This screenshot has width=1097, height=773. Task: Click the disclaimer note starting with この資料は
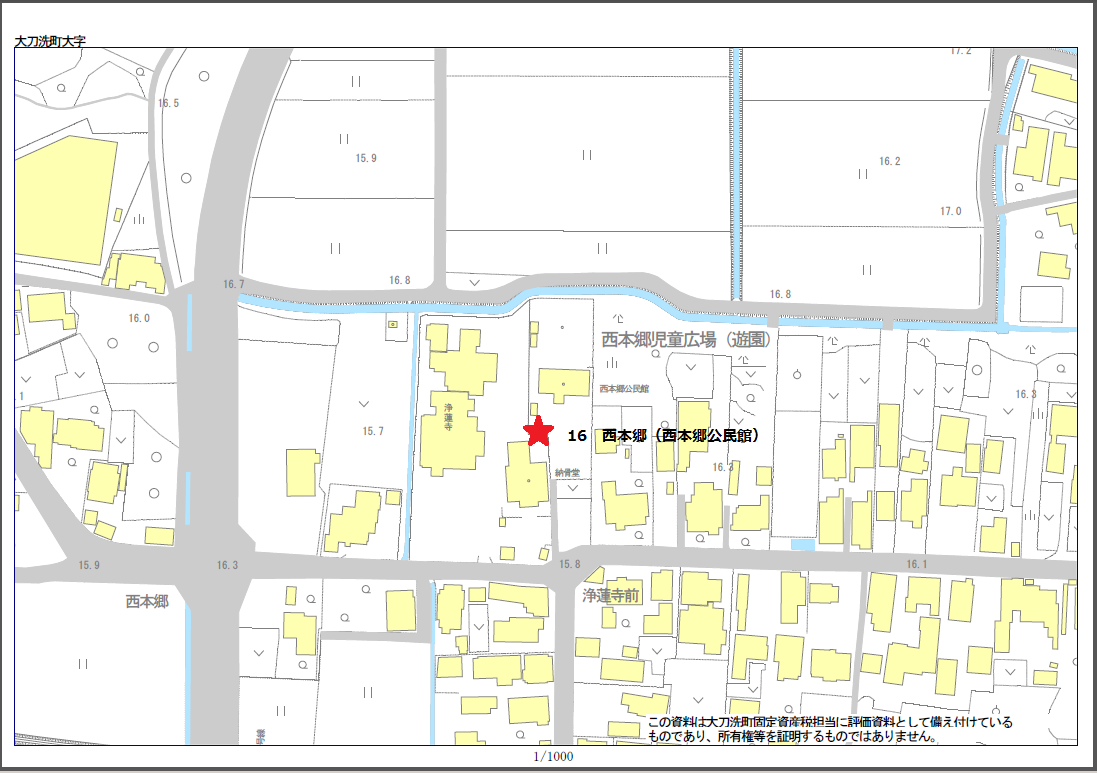[x=830, y=729]
